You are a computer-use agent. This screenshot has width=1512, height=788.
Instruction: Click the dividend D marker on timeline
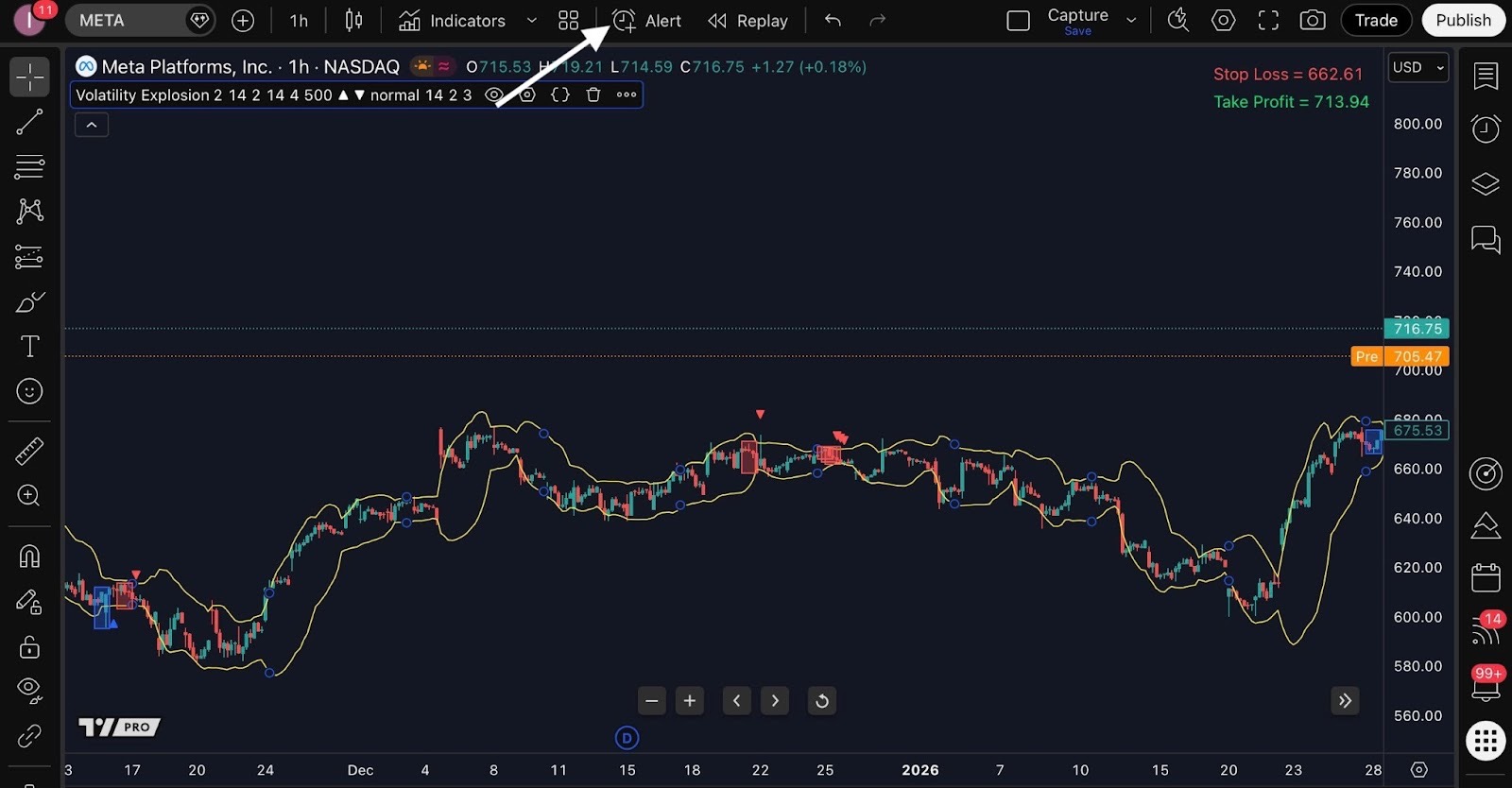(x=627, y=738)
